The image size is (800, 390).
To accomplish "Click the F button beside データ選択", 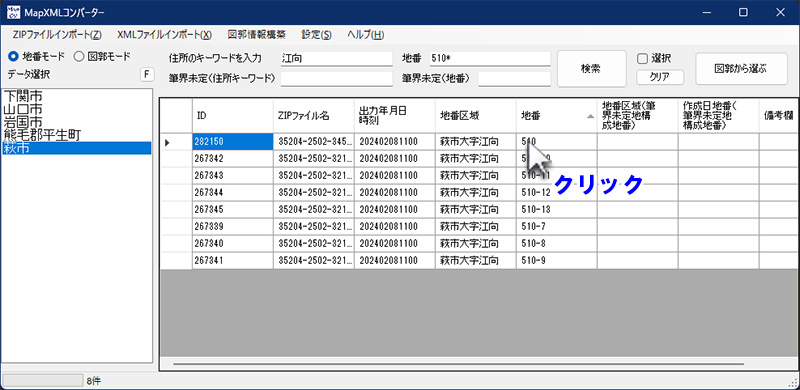I will (147, 75).
